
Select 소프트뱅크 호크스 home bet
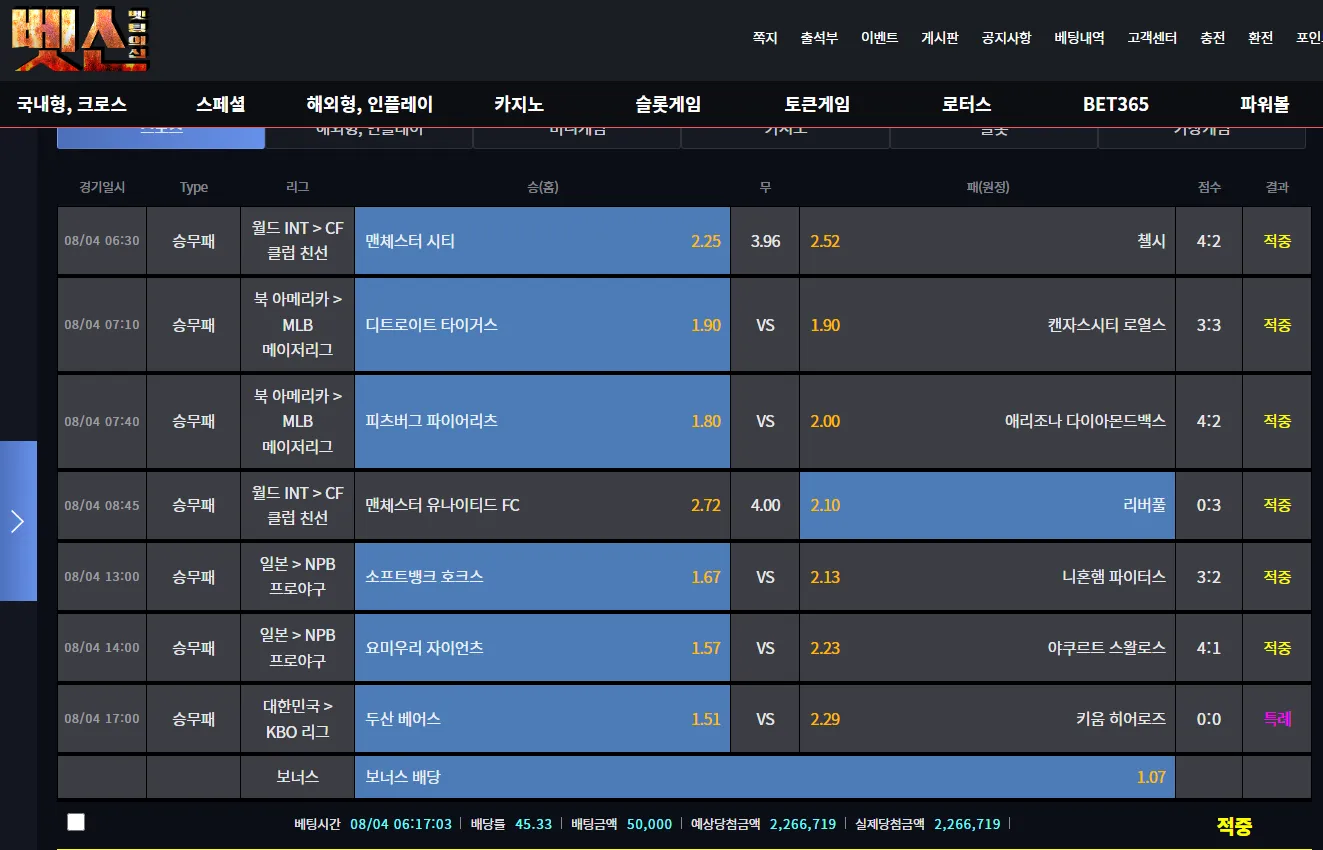543,577
